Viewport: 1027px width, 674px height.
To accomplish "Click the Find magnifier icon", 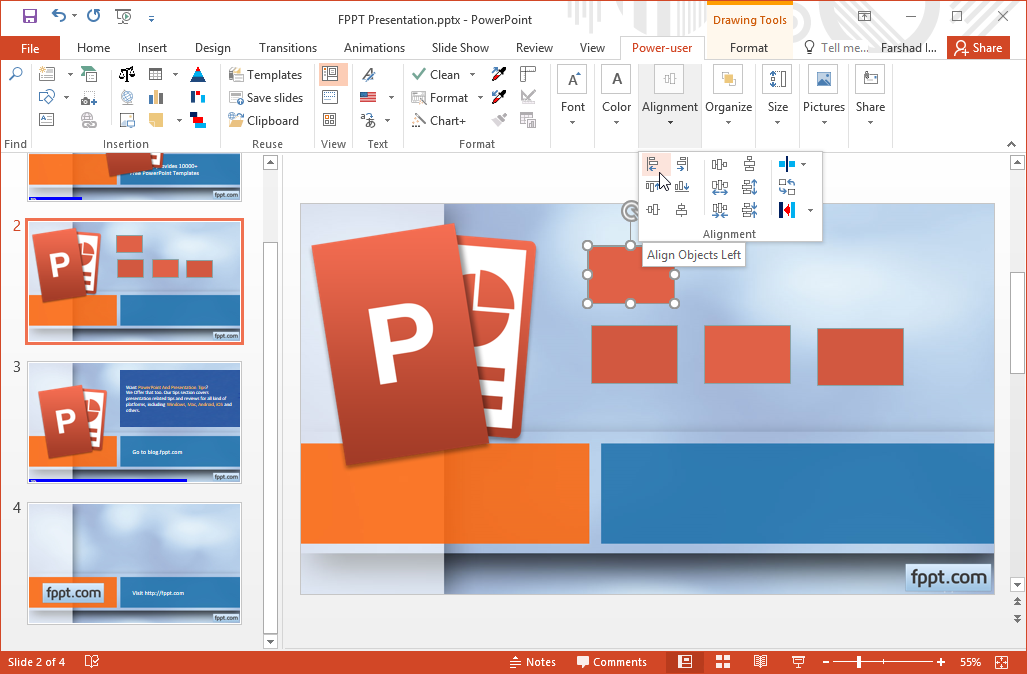I will pyautogui.click(x=15, y=75).
